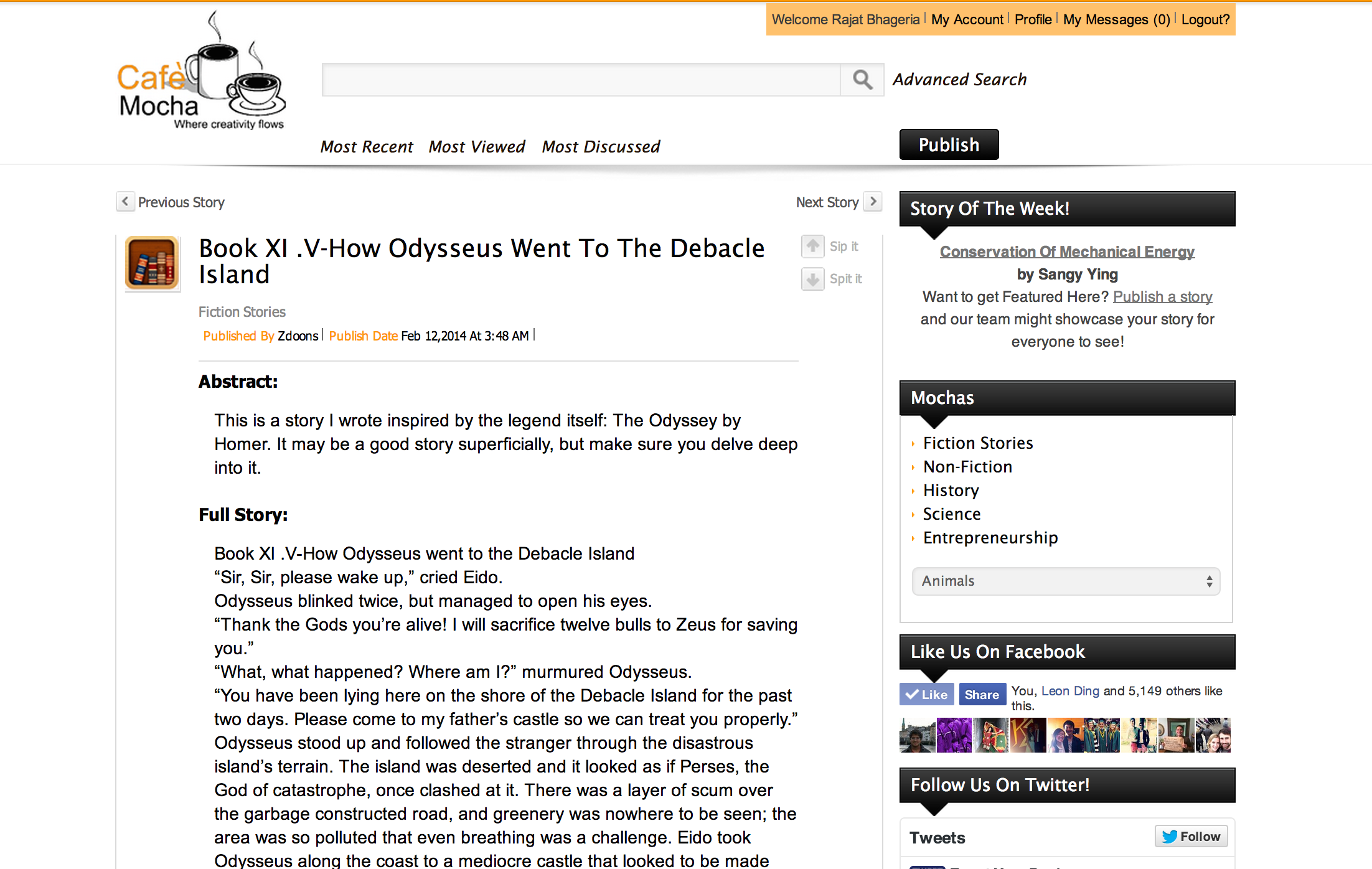Click the search magnifying glass icon
The image size is (1372, 869).
point(862,80)
